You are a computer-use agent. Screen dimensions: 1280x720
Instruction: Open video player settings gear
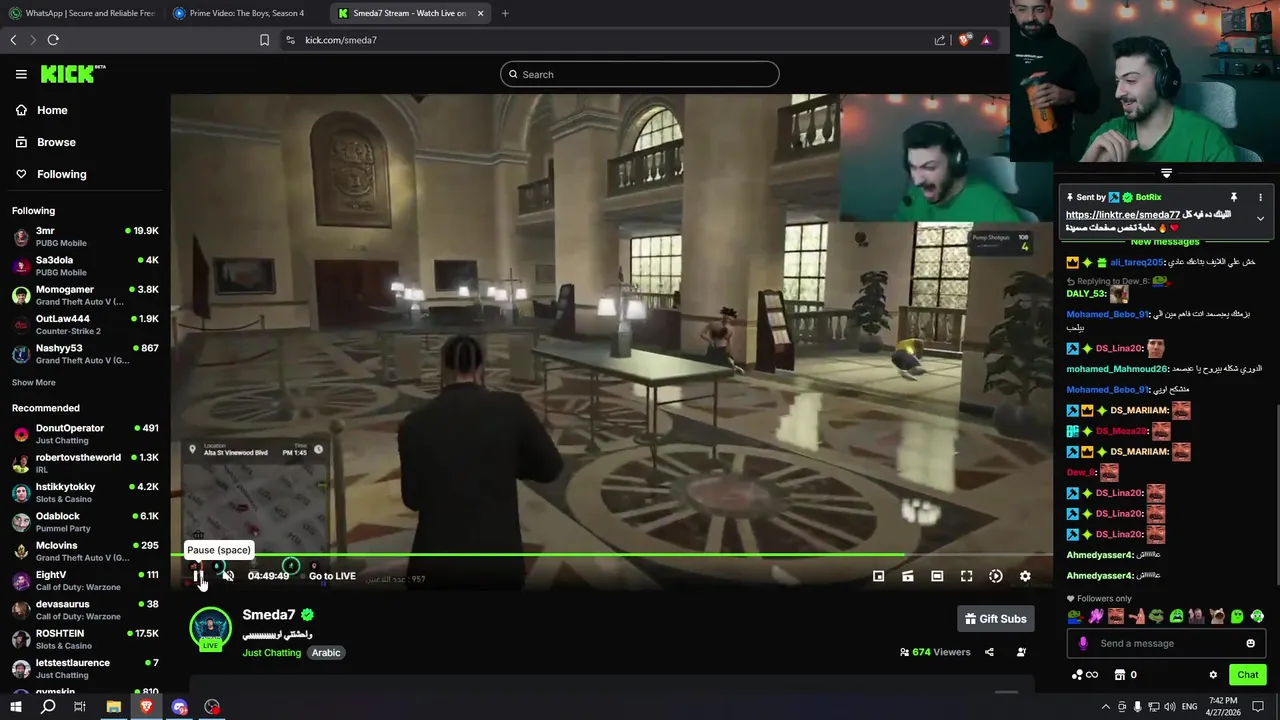(x=1025, y=576)
